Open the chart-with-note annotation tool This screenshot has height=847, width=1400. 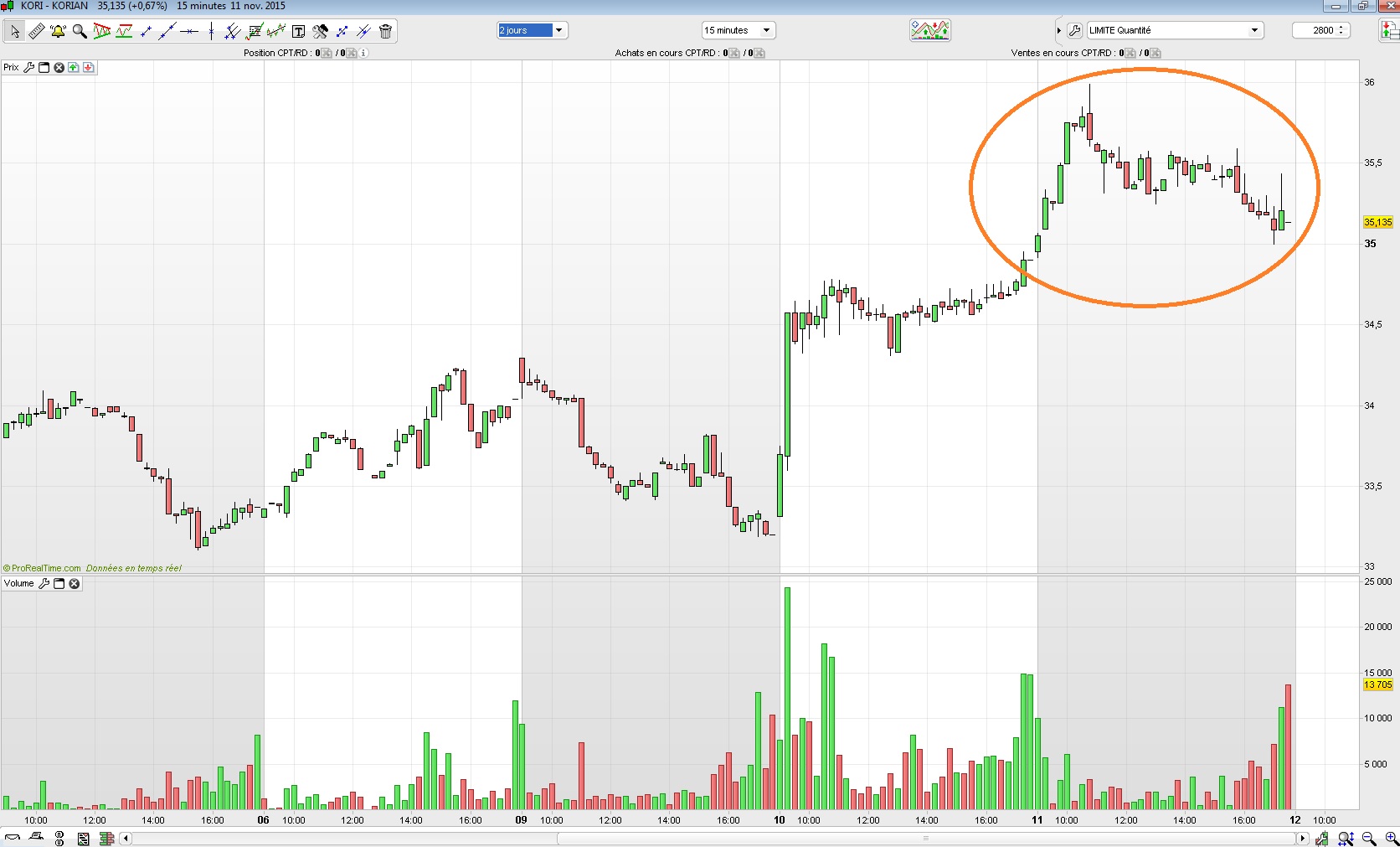pos(255,31)
